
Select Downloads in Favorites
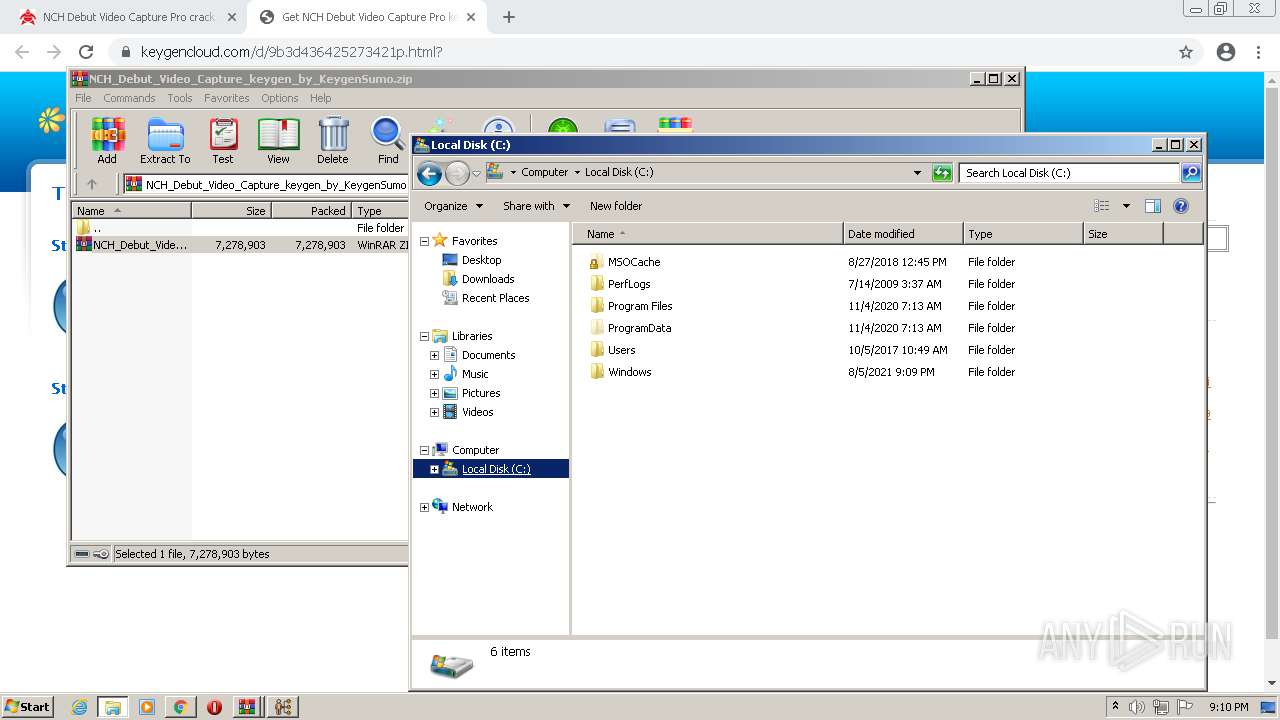click(488, 279)
